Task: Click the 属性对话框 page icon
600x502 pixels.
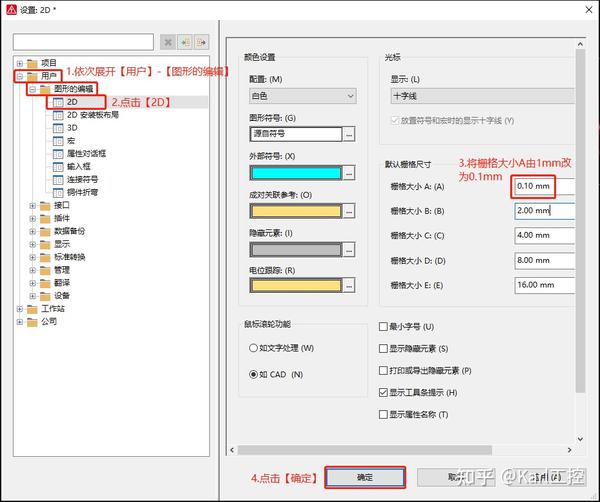Action: click(x=58, y=154)
